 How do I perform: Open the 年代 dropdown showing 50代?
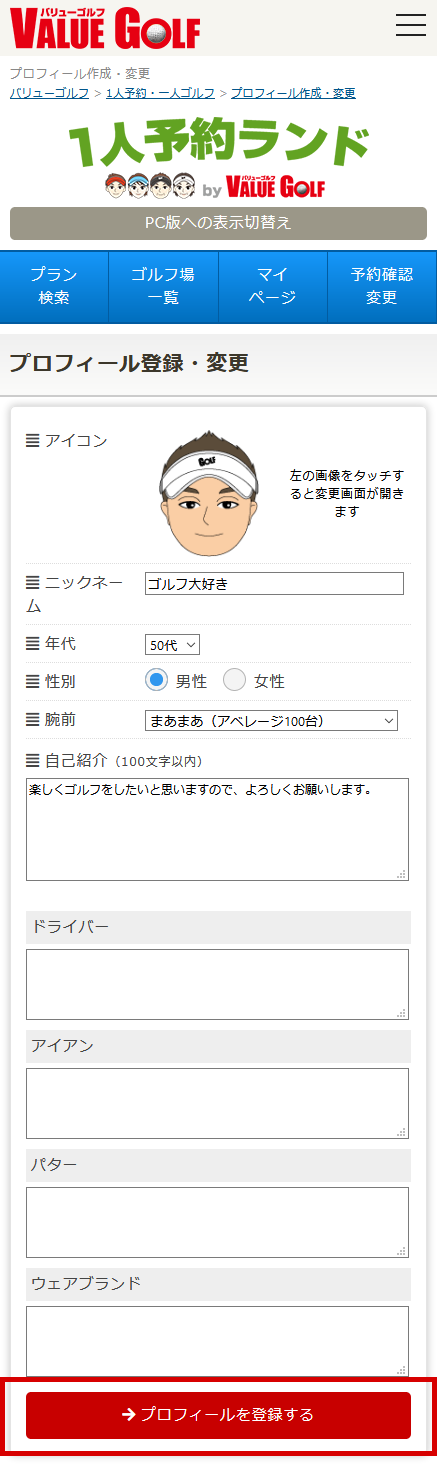coord(172,645)
